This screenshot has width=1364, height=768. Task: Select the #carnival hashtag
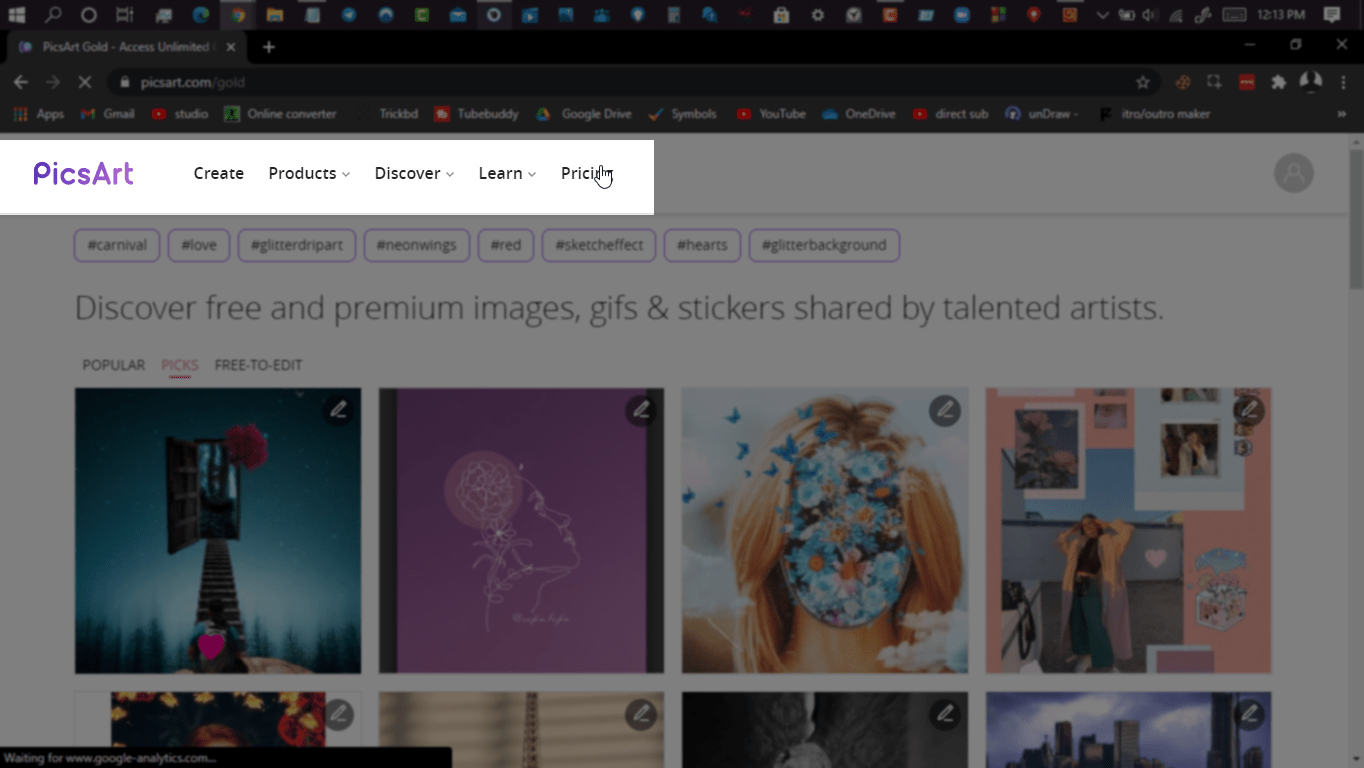pos(117,245)
